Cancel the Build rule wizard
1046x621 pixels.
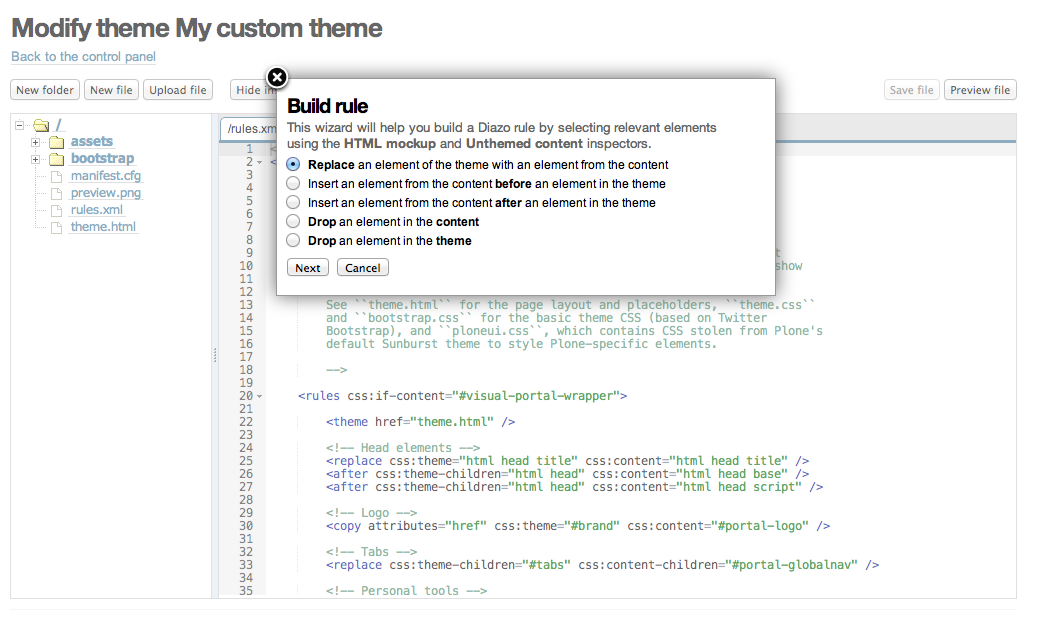tap(362, 267)
